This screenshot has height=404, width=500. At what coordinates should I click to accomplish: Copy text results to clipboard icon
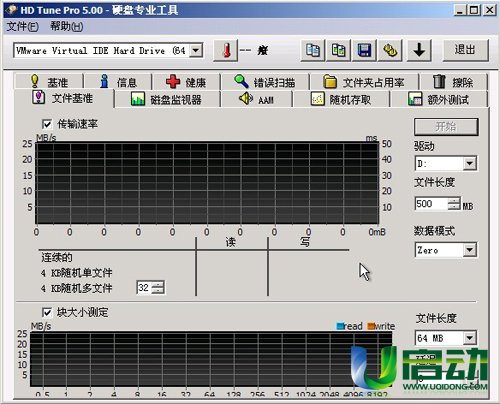pyautogui.click(x=312, y=50)
